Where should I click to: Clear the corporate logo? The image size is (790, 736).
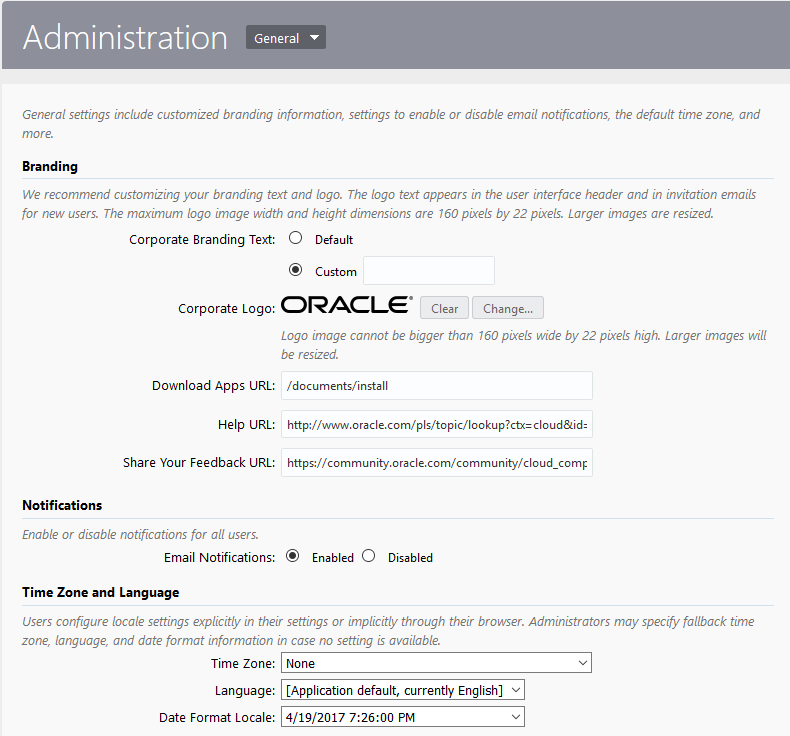tap(444, 308)
